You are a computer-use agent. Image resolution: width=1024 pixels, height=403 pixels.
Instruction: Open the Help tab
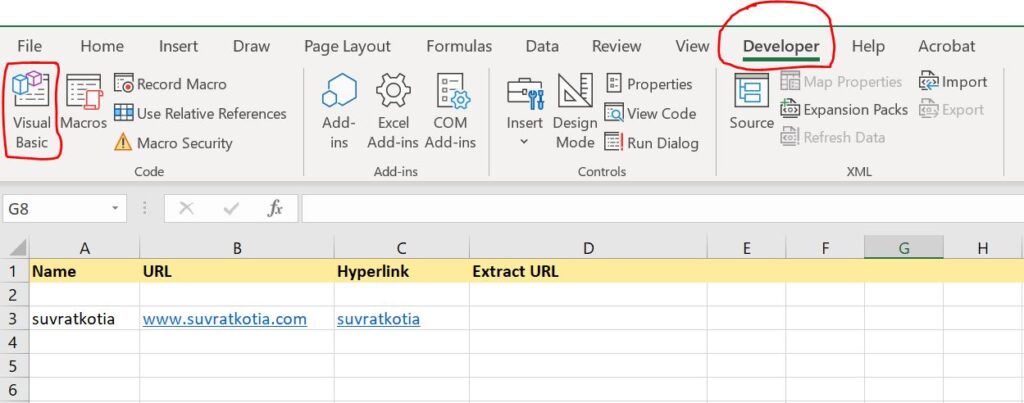click(x=868, y=46)
